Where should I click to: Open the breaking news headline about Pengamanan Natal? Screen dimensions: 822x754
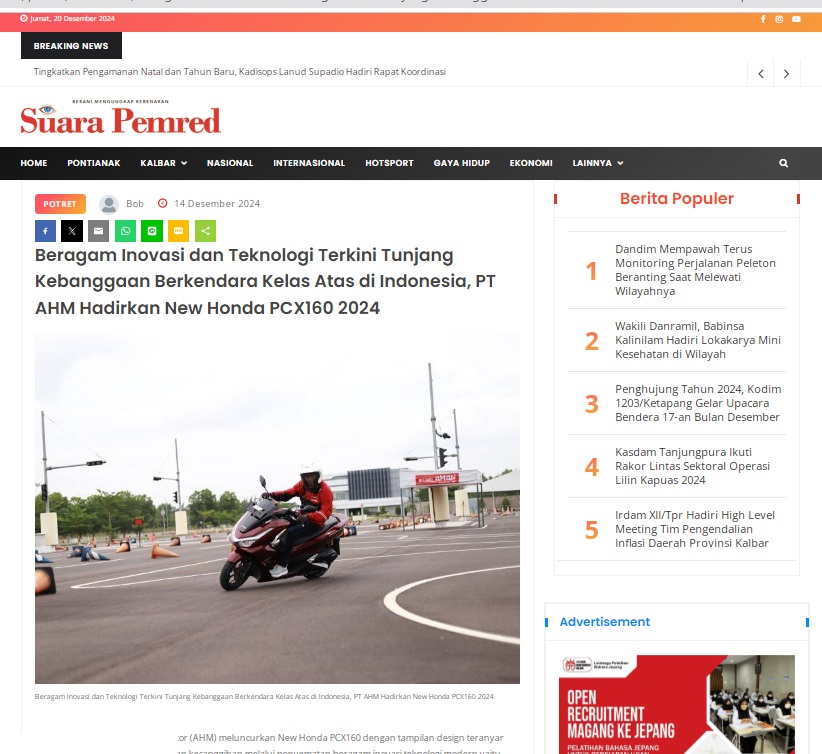[240, 72]
